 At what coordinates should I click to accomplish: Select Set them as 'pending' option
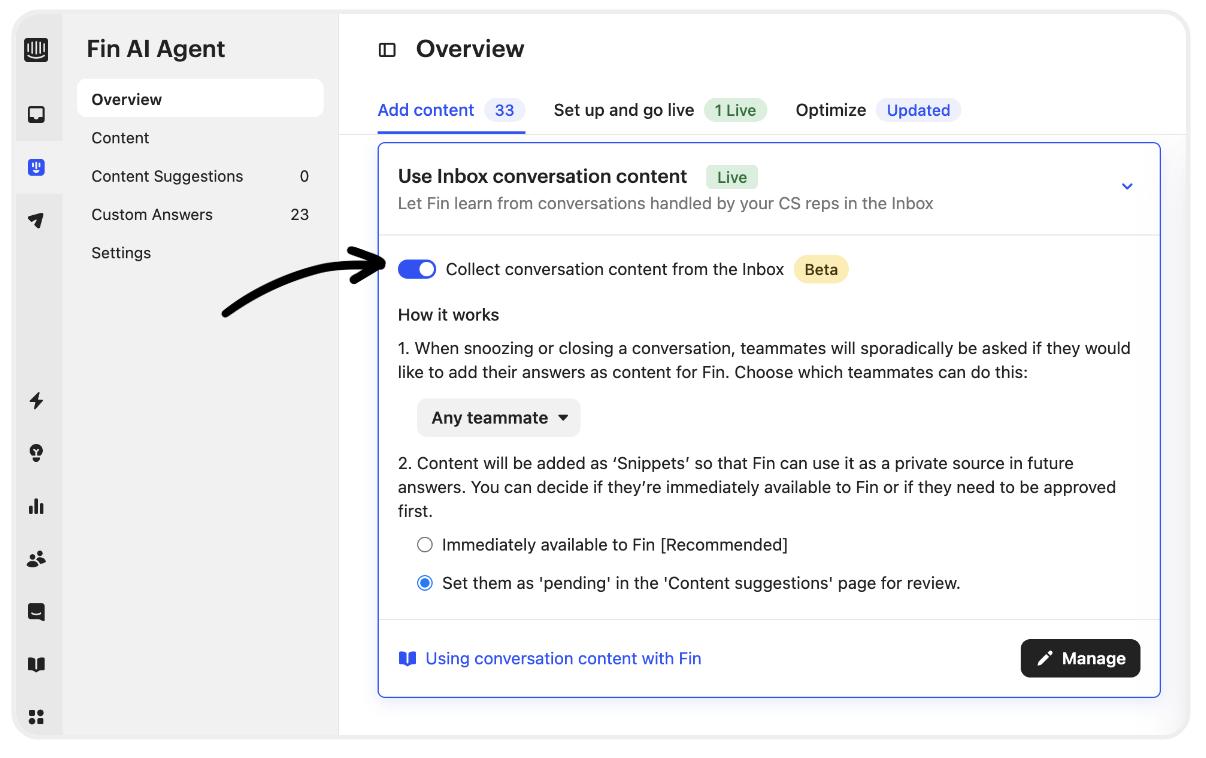click(x=425, y=583)
